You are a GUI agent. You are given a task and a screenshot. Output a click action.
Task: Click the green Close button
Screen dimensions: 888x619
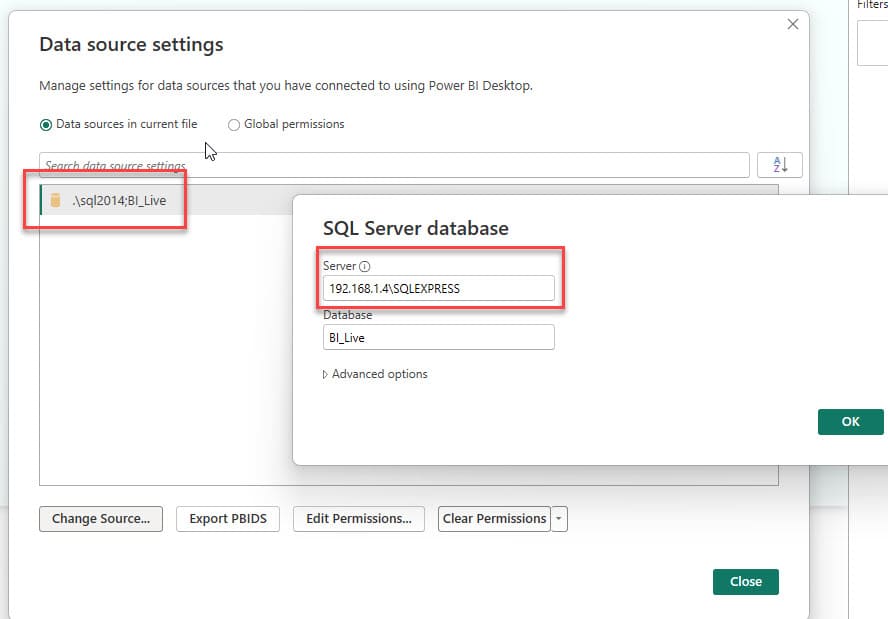(745, 582)
